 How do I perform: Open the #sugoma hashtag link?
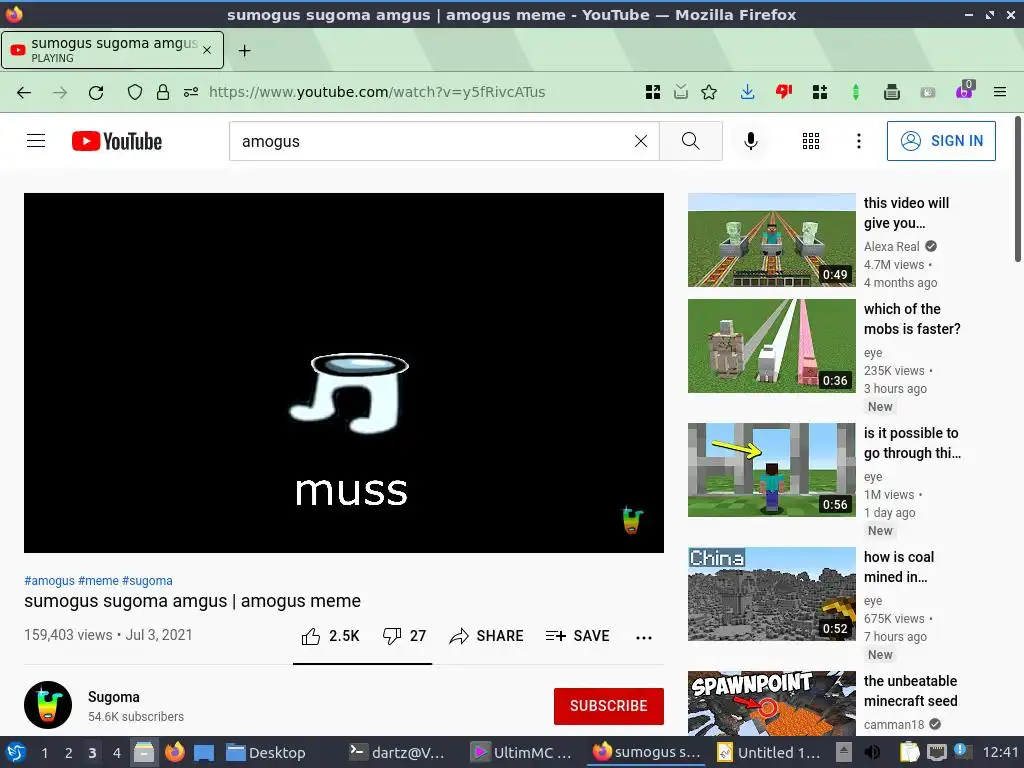coord(148,581)
